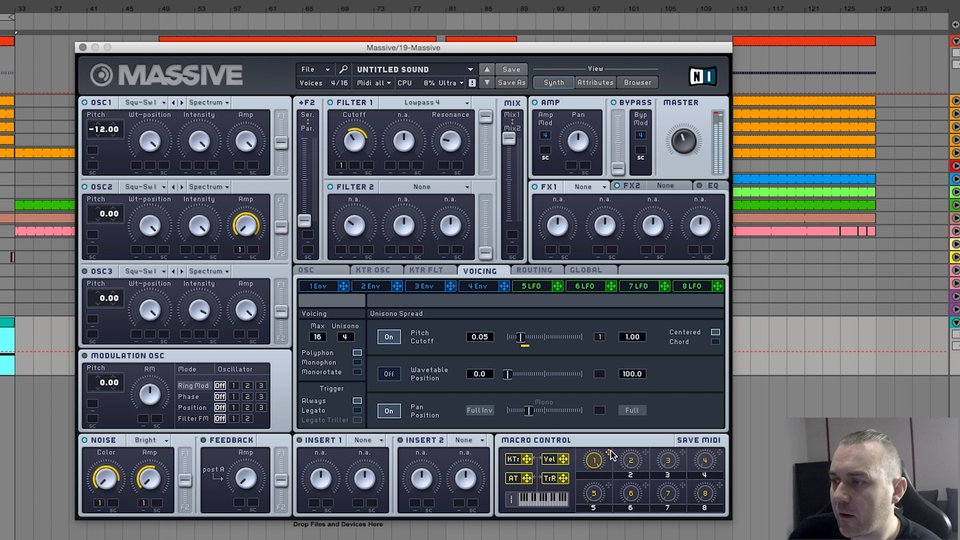Screen dimensions: 960x540
Task: Click macro control knob 8
Action: (x=705, y=493)
